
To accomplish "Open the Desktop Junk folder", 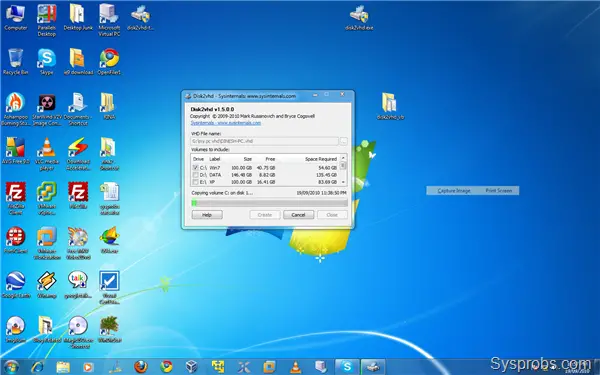I will (x=78, y=17).
